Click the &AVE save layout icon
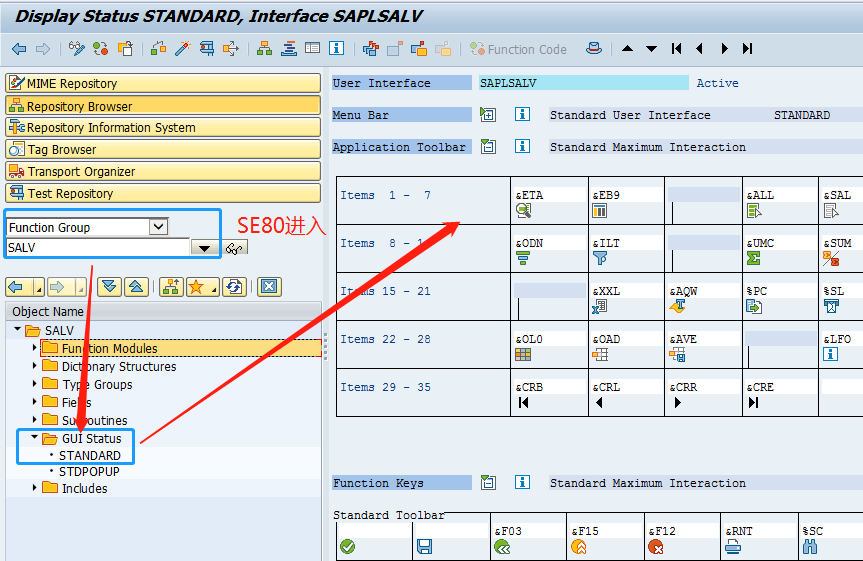Image resolution: width=863 pixels, height=561 pixels. pyautogui.click(x=678, y=355)
